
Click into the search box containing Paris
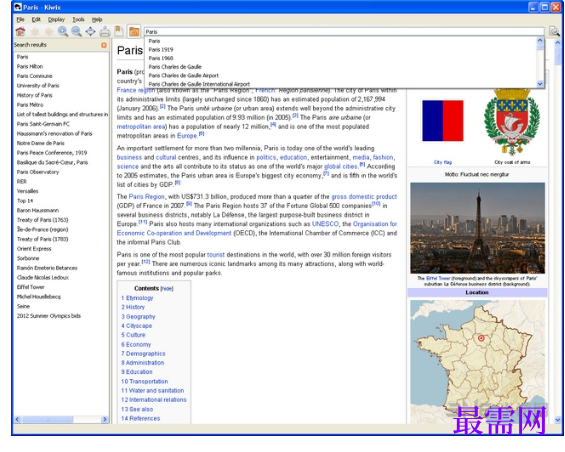pos(344,32)
